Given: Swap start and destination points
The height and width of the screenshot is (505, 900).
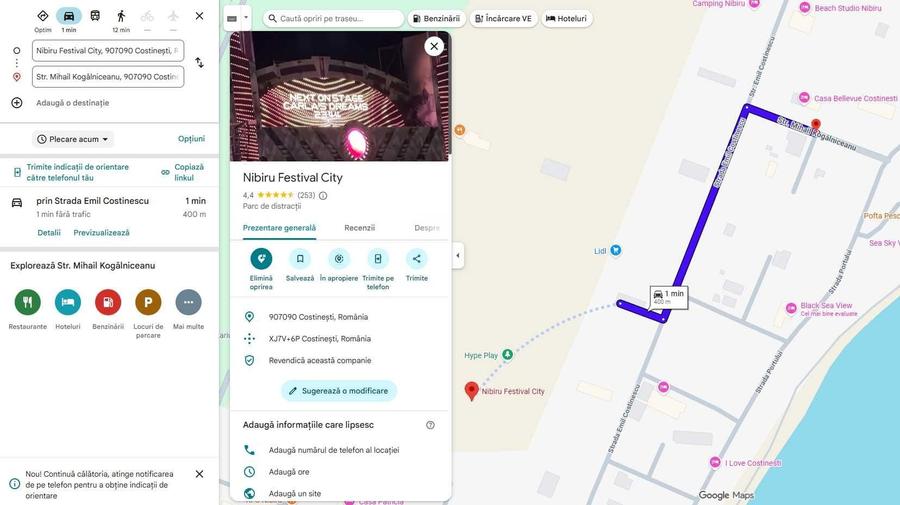Looking at the screenshot, I should pos(199,63).
